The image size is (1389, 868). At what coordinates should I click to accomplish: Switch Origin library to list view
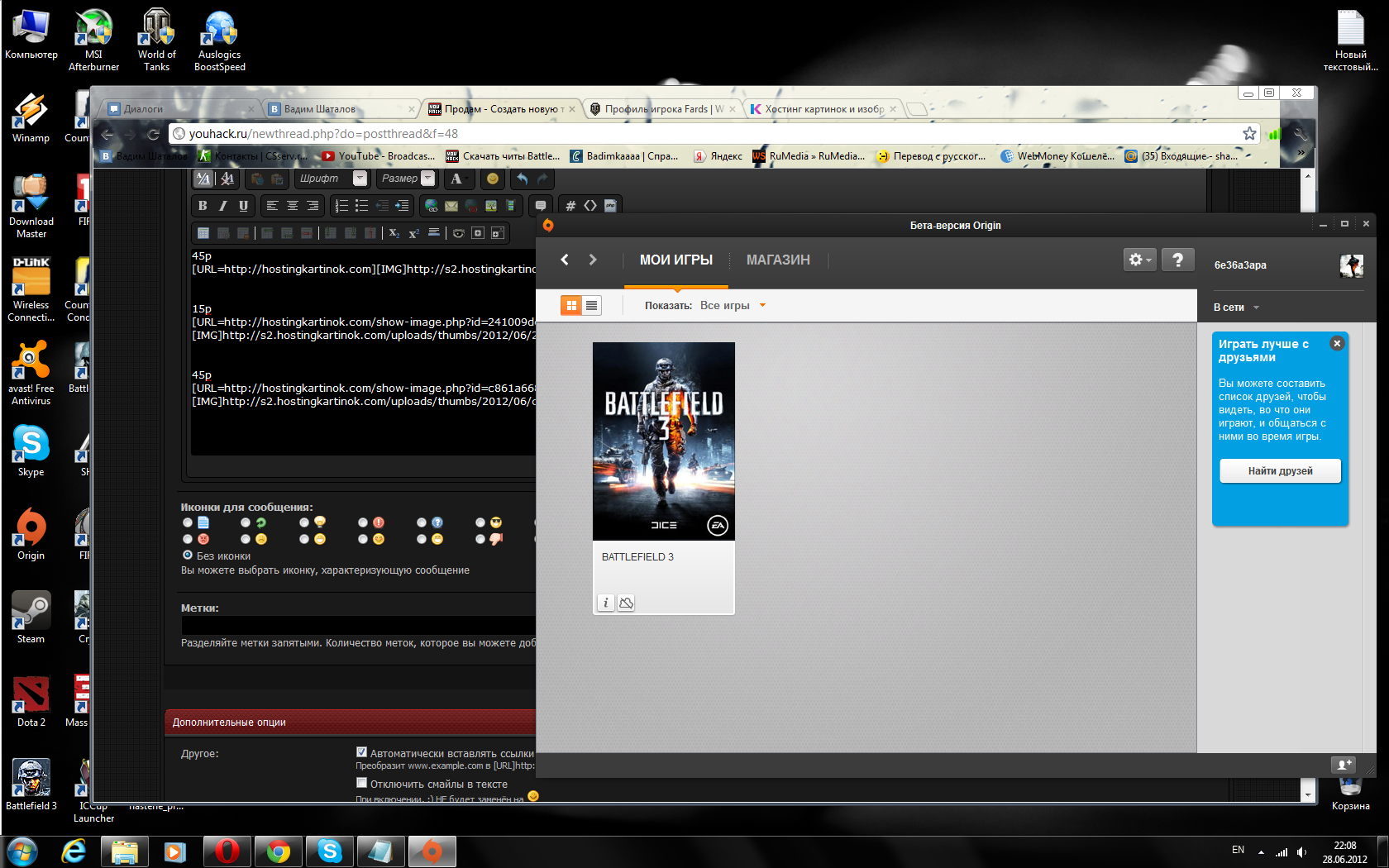(x=591, y=306)
